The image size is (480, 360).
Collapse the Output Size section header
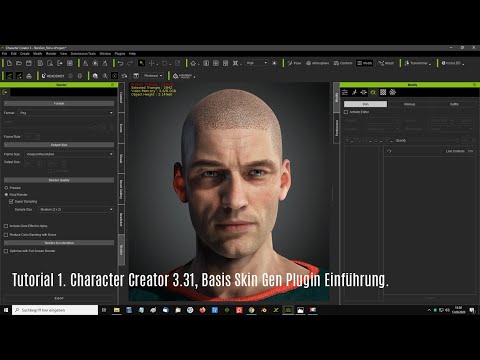[x=59, y=145]
